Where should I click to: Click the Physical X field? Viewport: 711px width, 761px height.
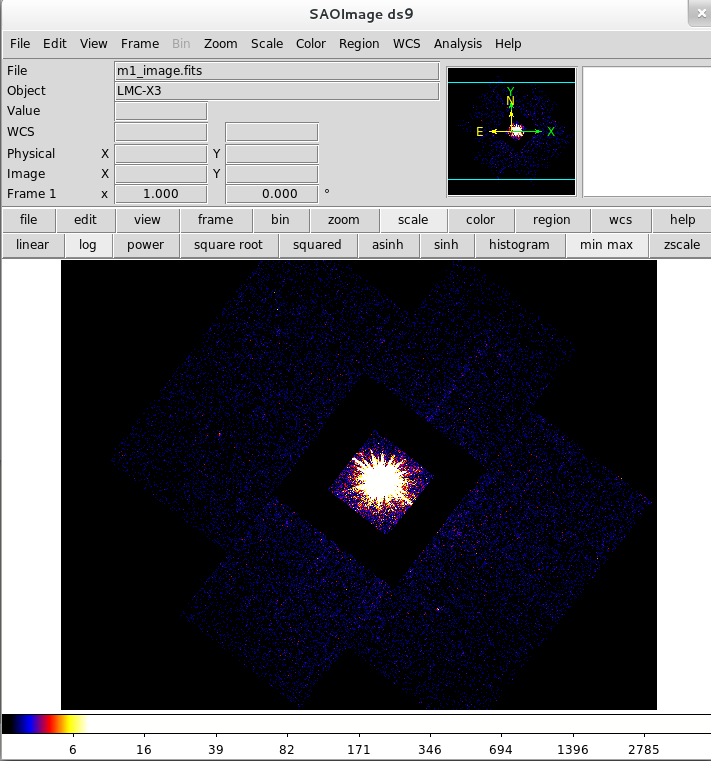point(161,154)
